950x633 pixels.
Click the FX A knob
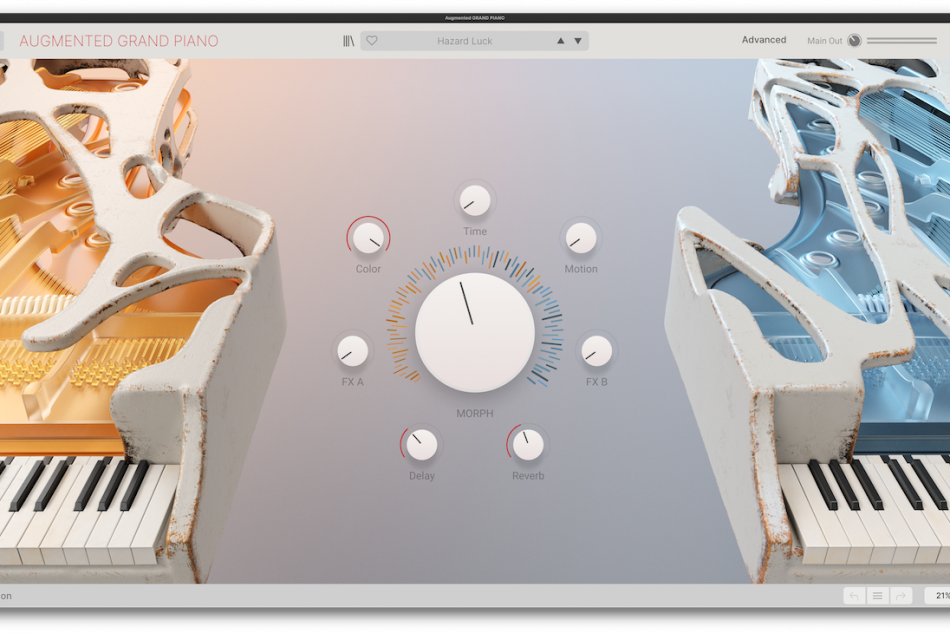coord(352,351)
